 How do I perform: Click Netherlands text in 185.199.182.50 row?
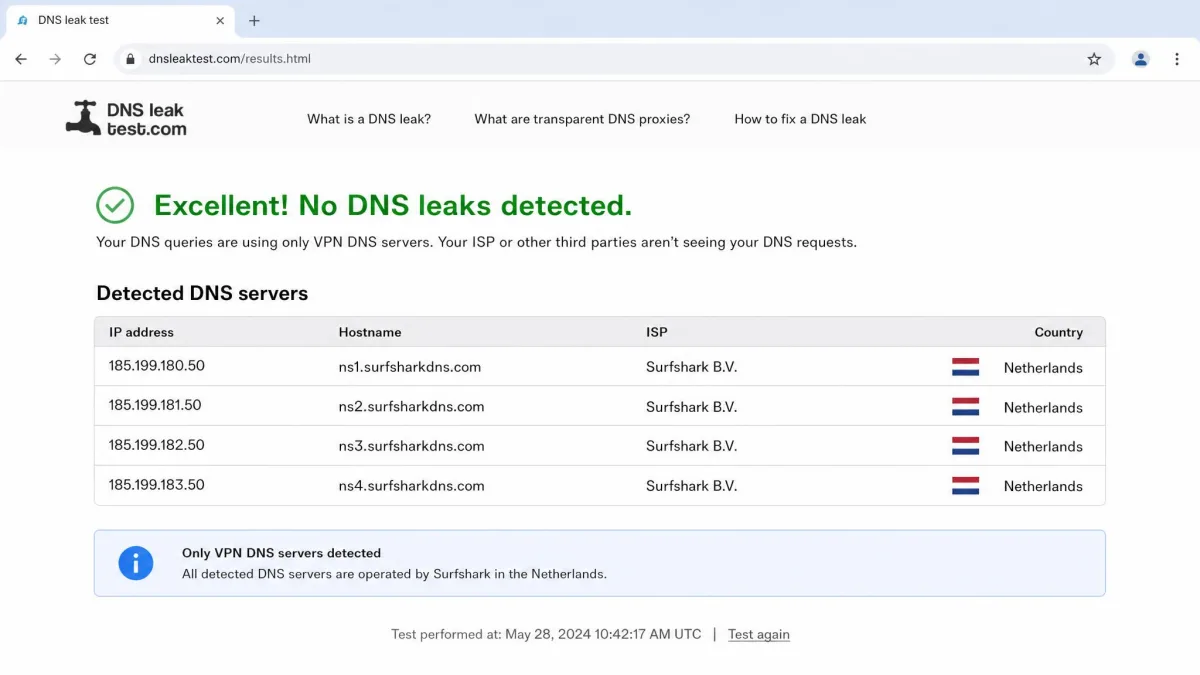pos(1043,447)
